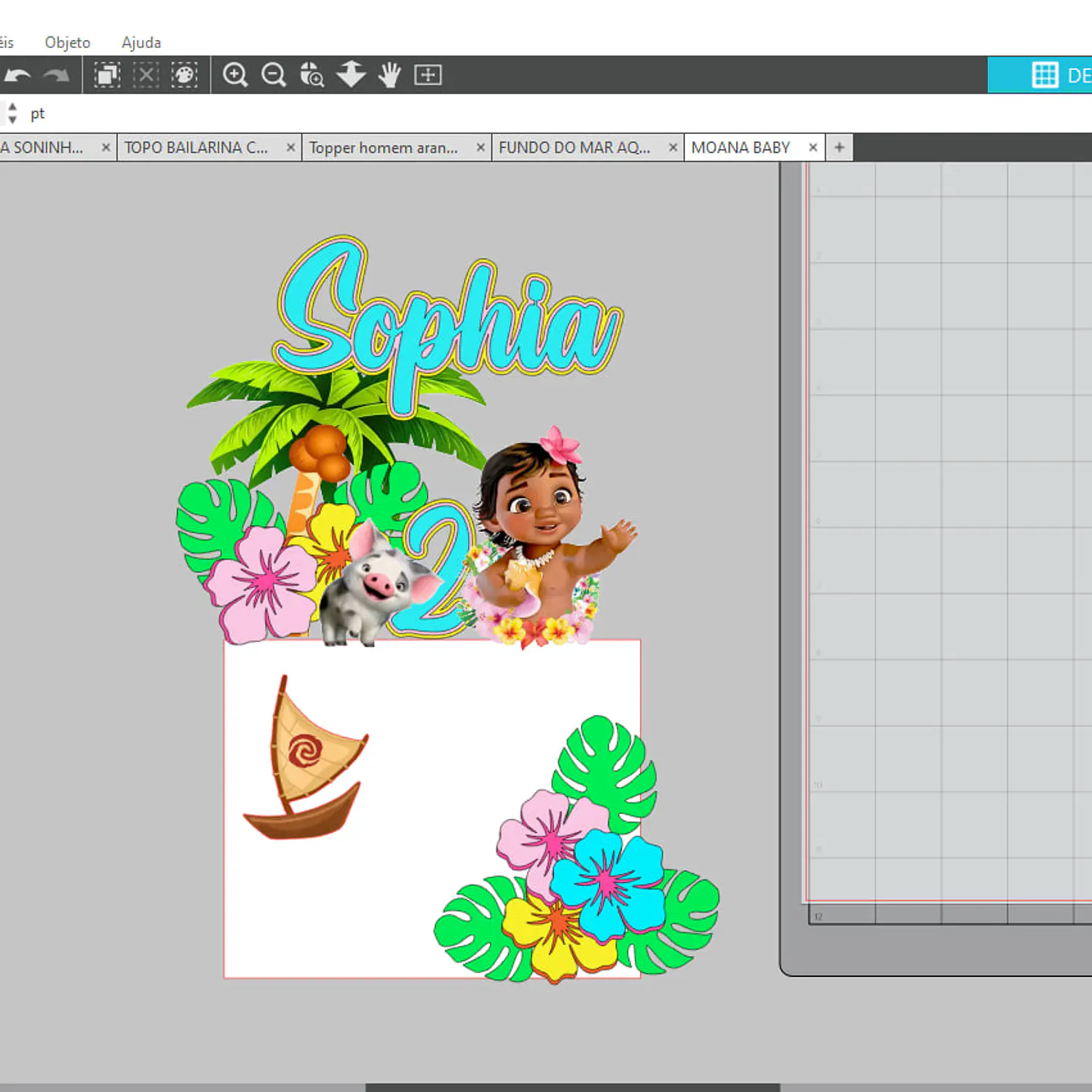Close the MOANA BABY tab

(813, 148)
